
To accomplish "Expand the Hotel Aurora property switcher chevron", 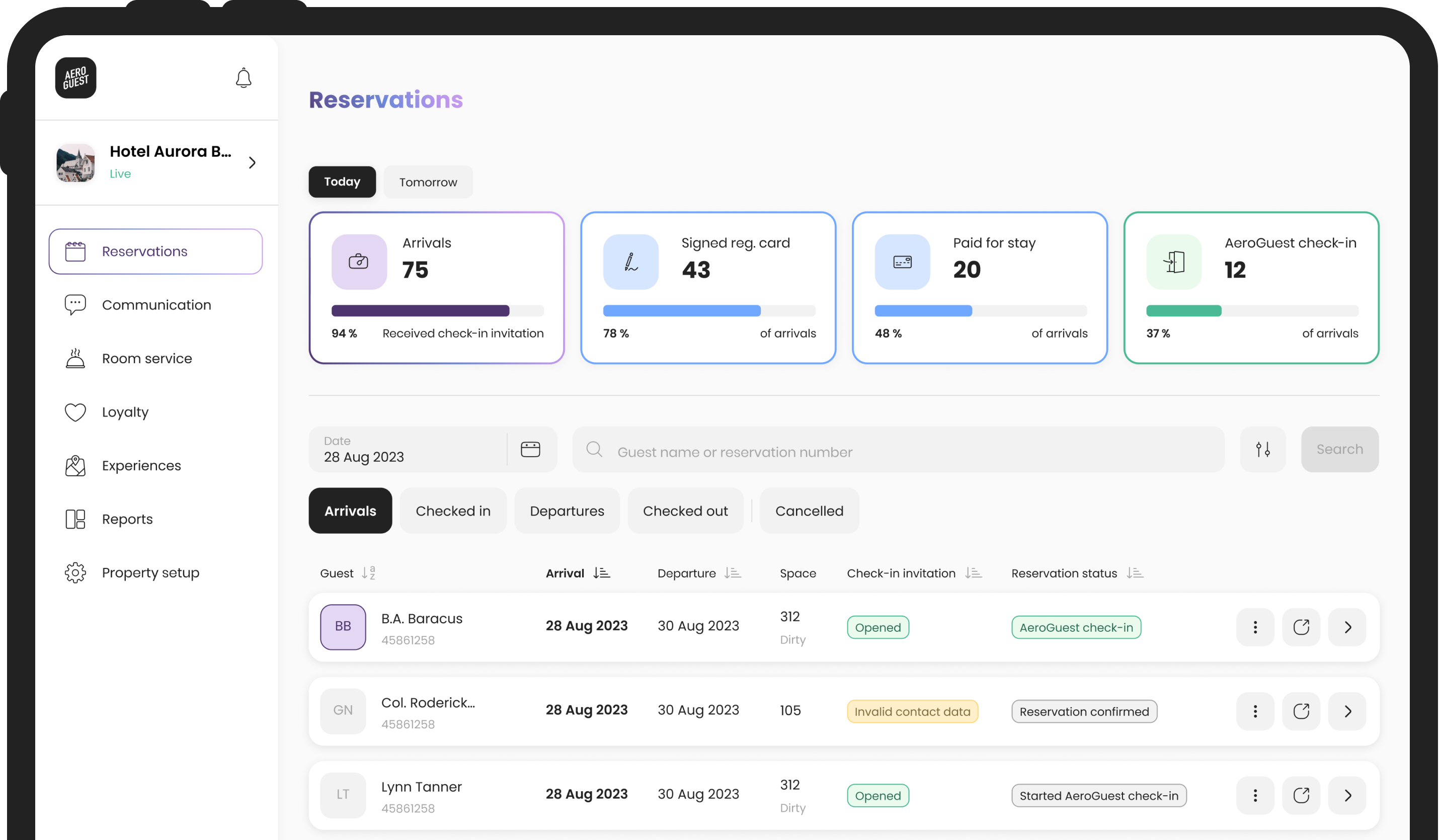I will pos(252,163).
